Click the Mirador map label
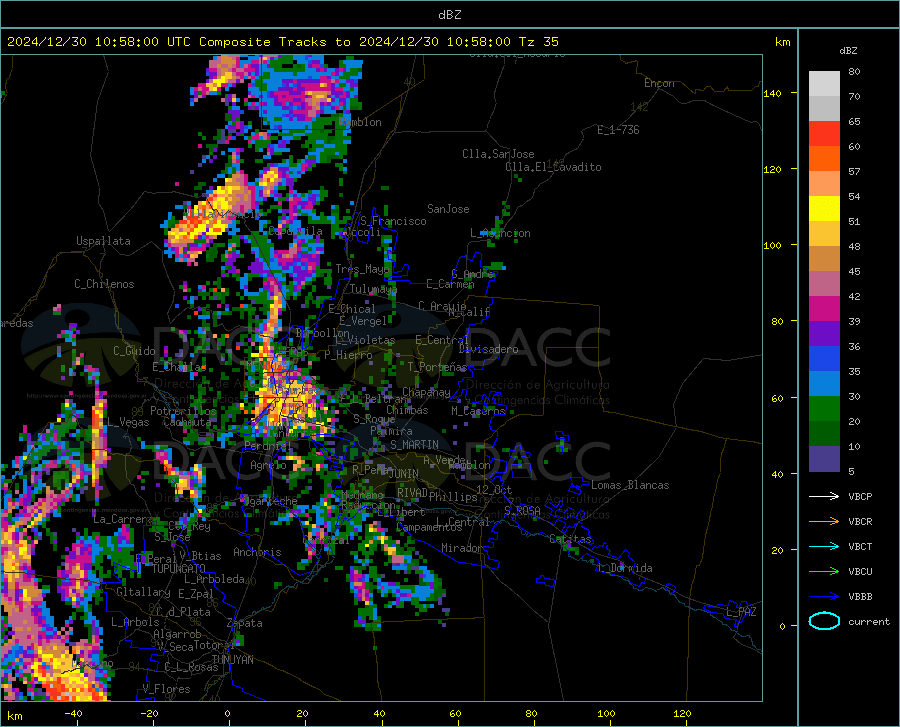900x727 pixels. (462, 548)
